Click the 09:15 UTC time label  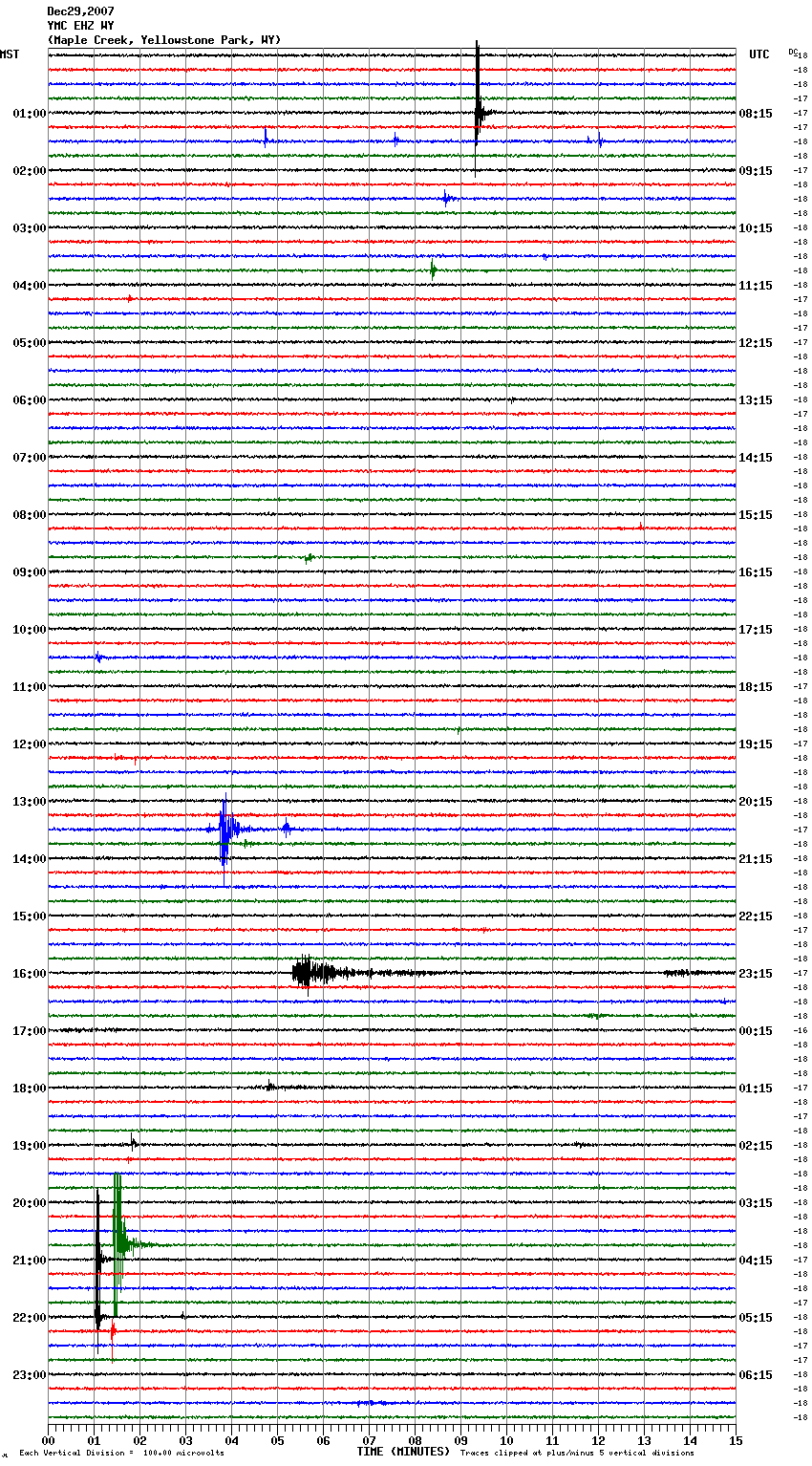[x=756, y=171]
